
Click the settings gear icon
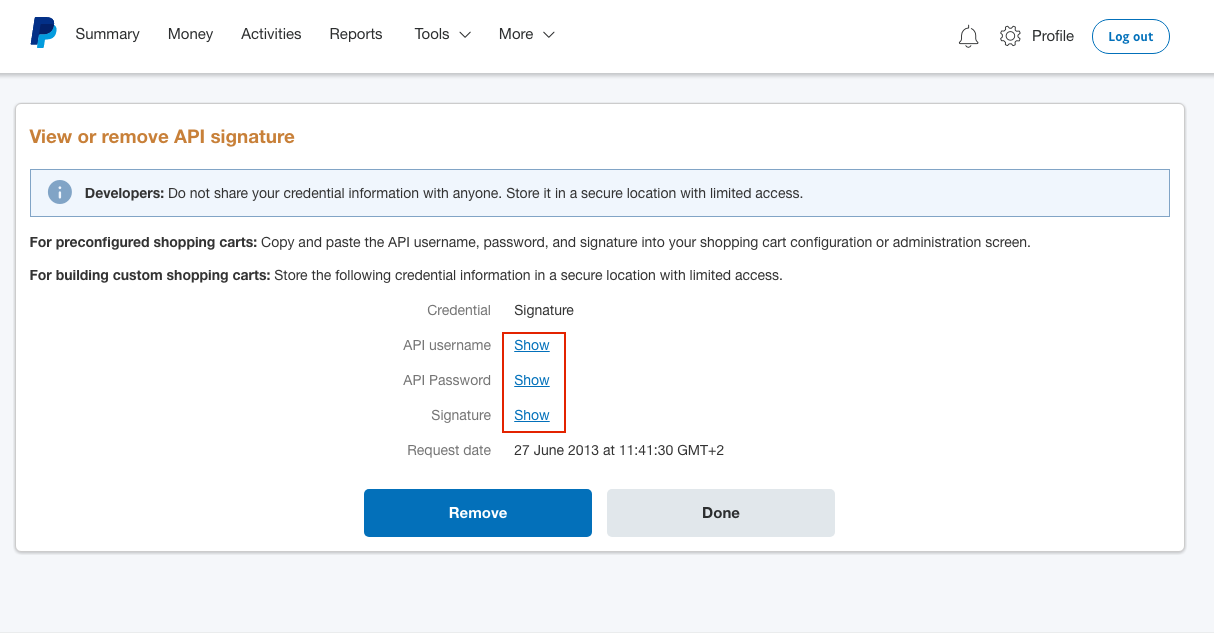pos(1010,36)
